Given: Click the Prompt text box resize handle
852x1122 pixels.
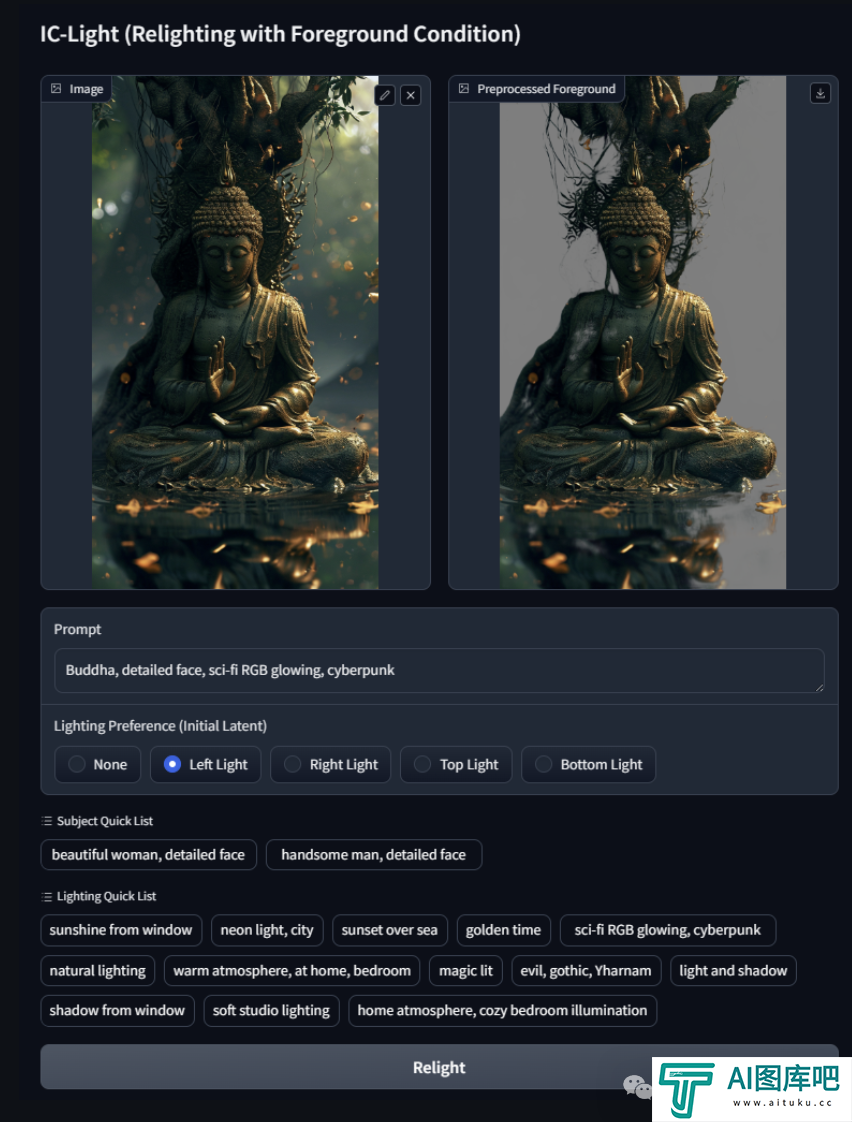Looking at the screenshot, I should point(819,687).
